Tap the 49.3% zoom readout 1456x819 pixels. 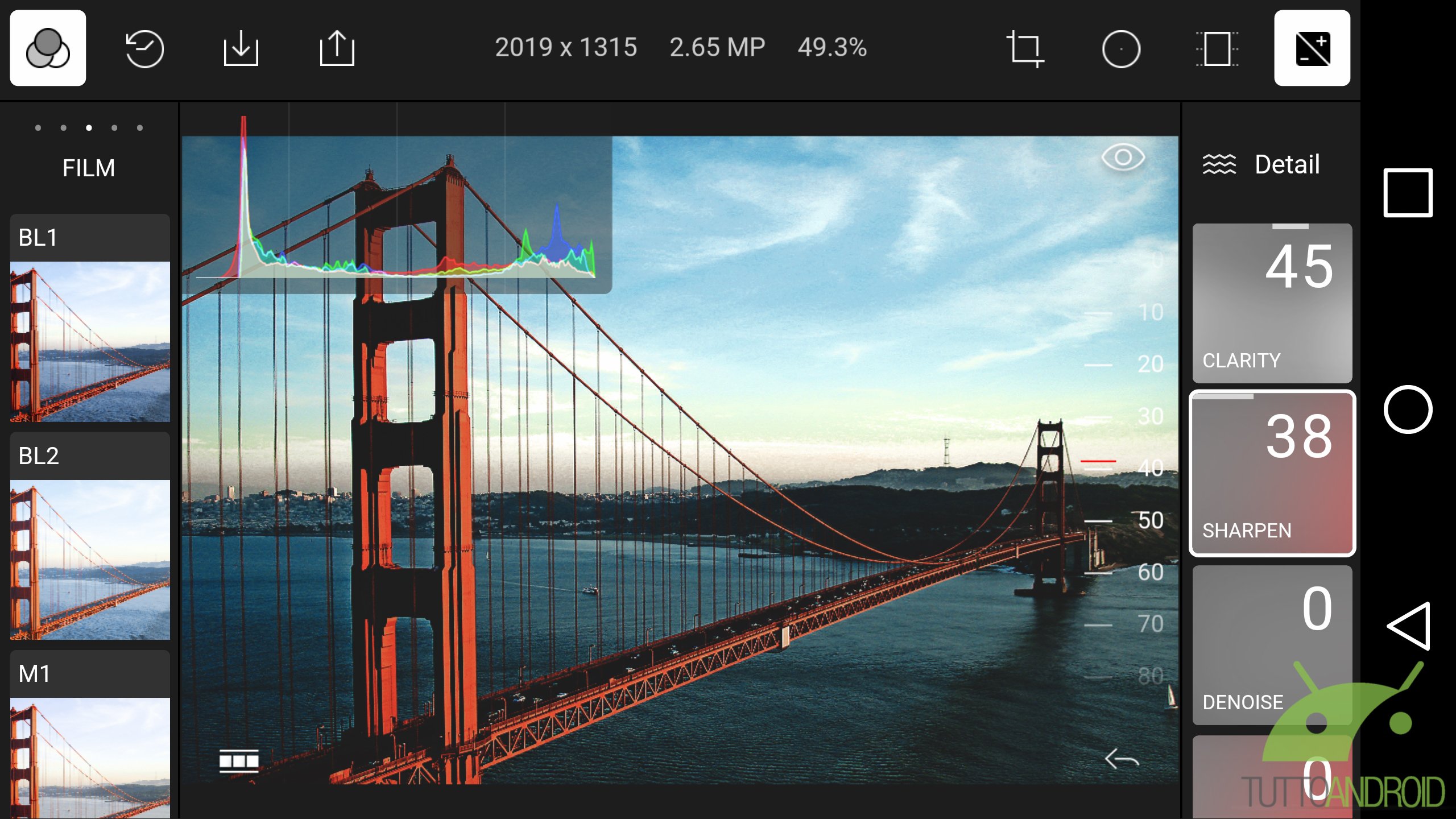coord(832,48)
